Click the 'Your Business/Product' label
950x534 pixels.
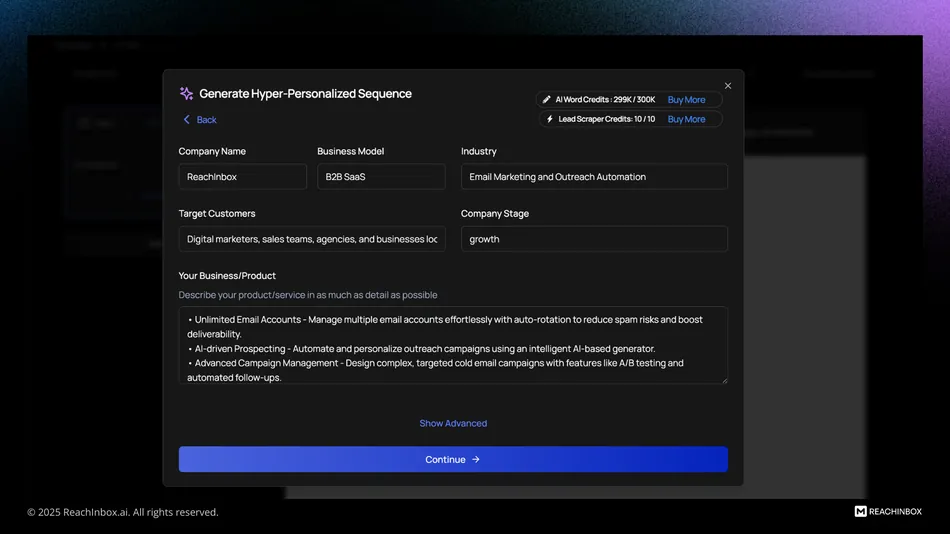pyautogui.click(x=227, y=276)
